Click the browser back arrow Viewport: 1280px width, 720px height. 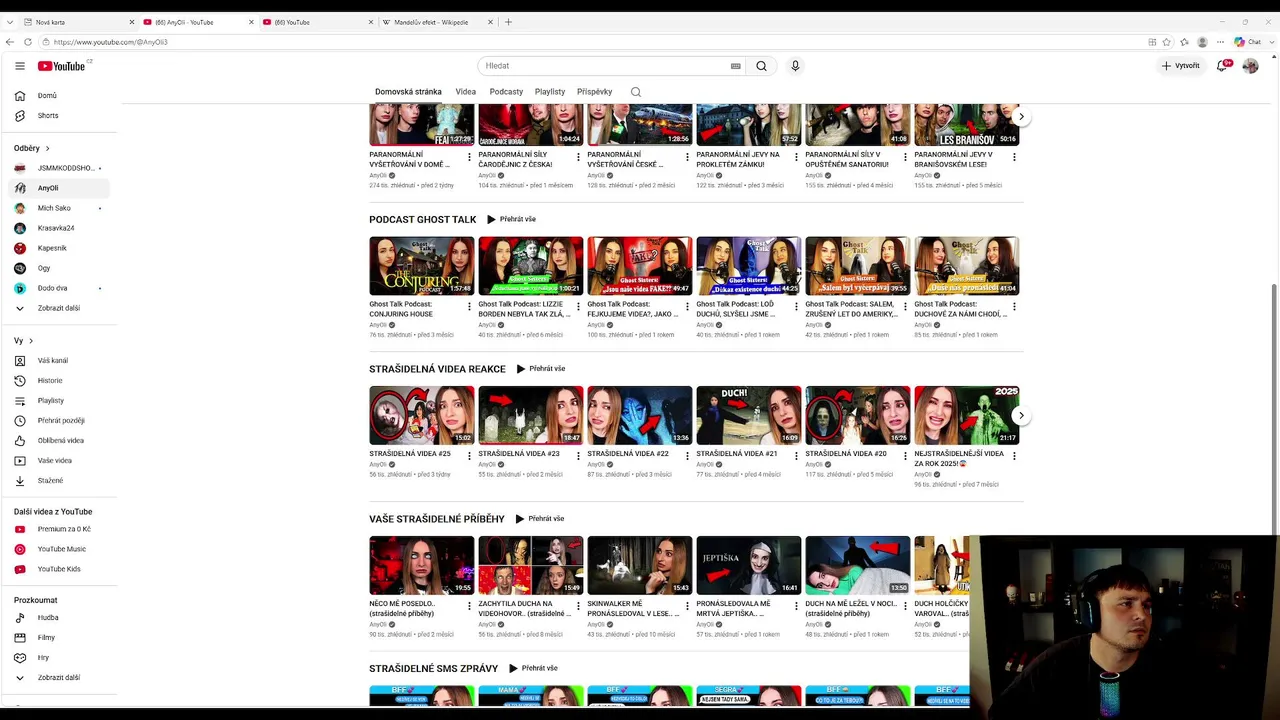(10, 42)
